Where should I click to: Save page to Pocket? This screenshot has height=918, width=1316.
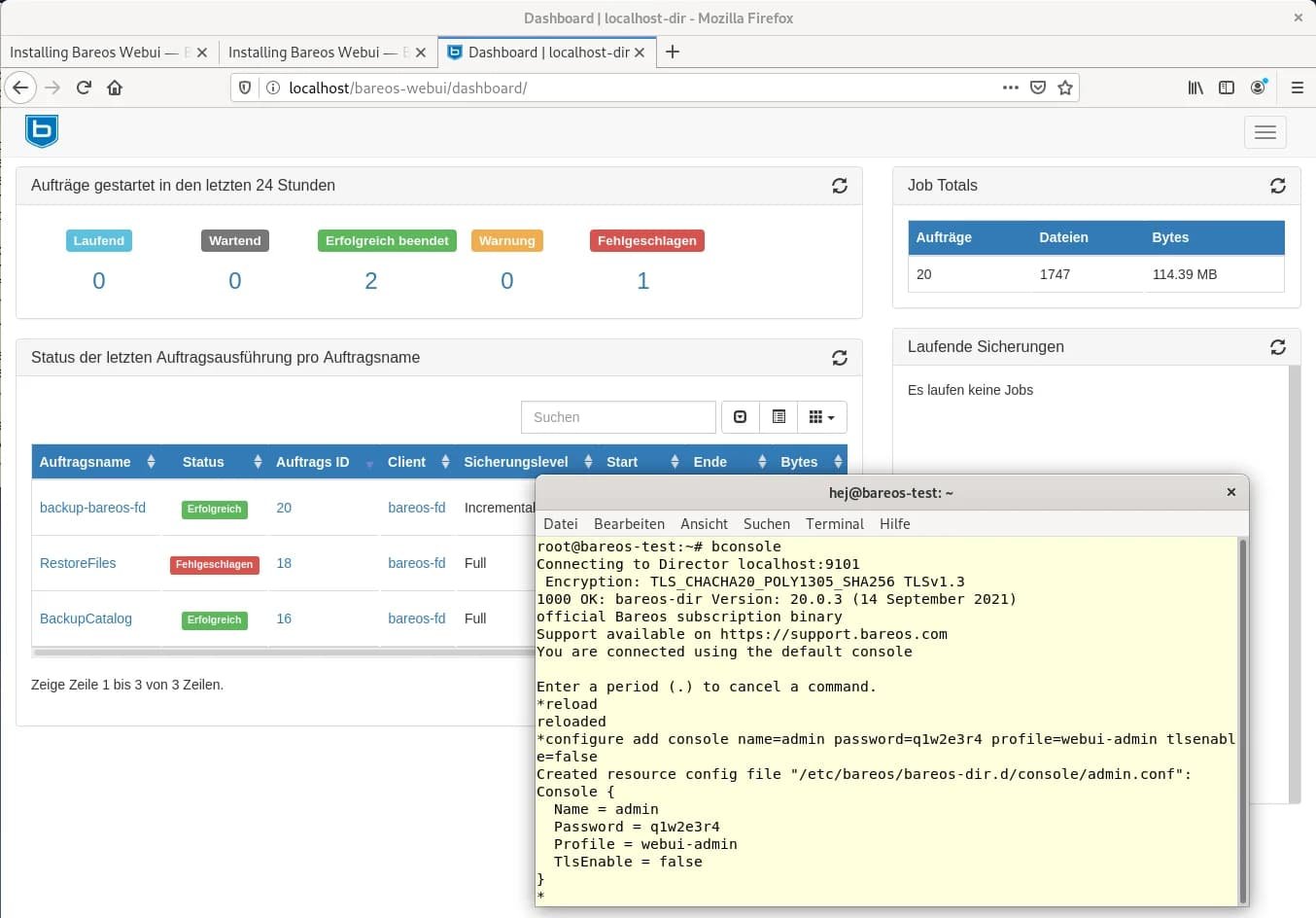(x=1038, y=88)
